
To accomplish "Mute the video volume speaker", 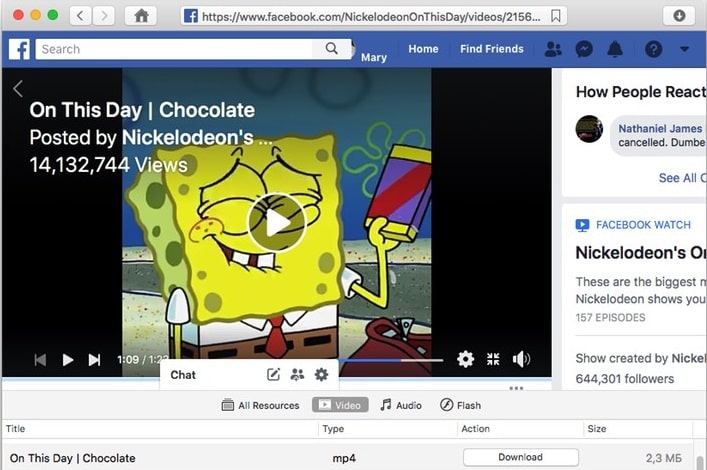I will [521, 359].
